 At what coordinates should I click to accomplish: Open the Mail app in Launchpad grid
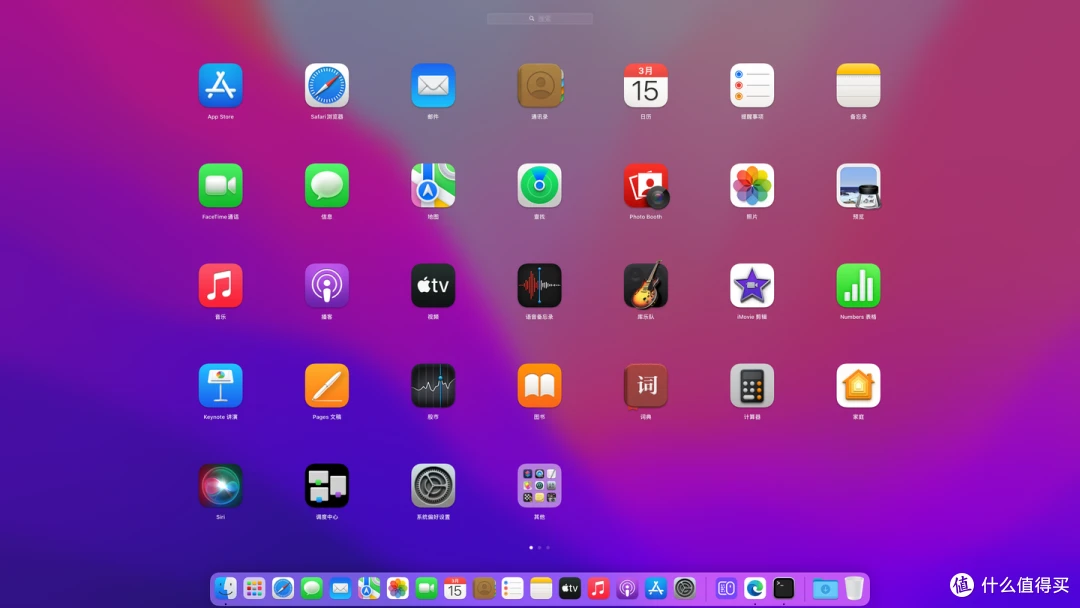433,85
